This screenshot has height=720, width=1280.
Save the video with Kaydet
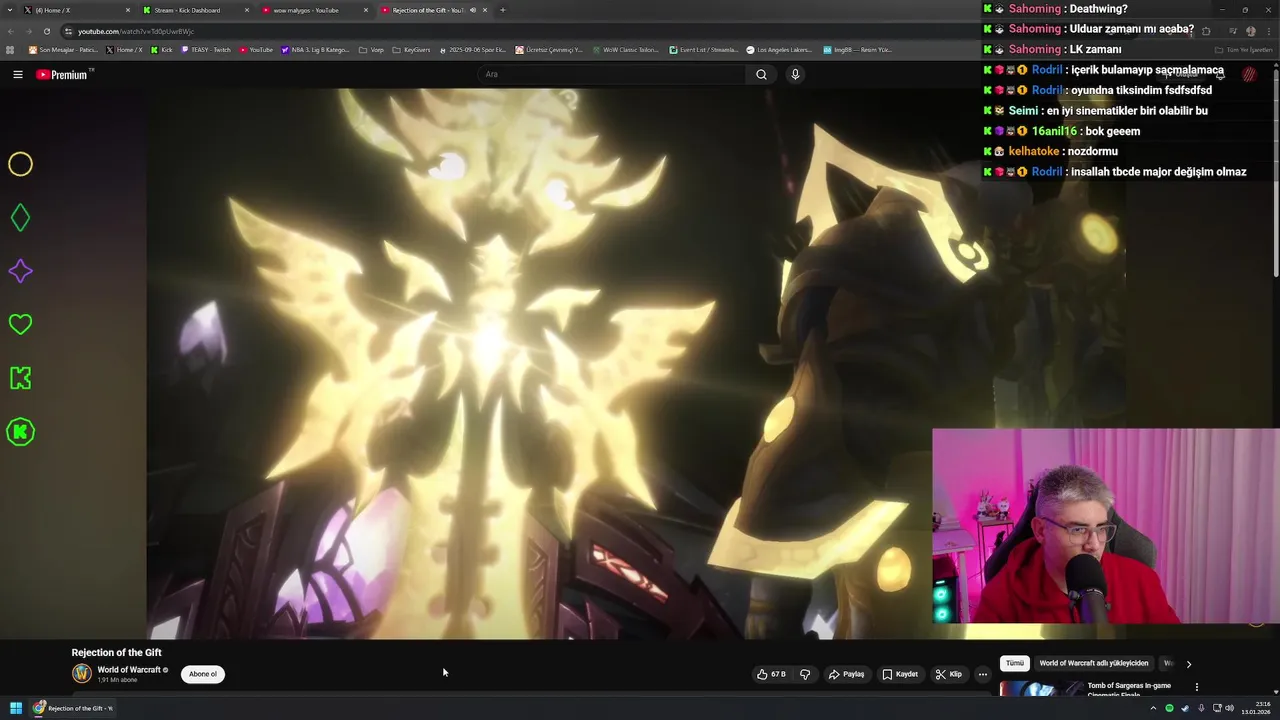(x=899, y=674)
